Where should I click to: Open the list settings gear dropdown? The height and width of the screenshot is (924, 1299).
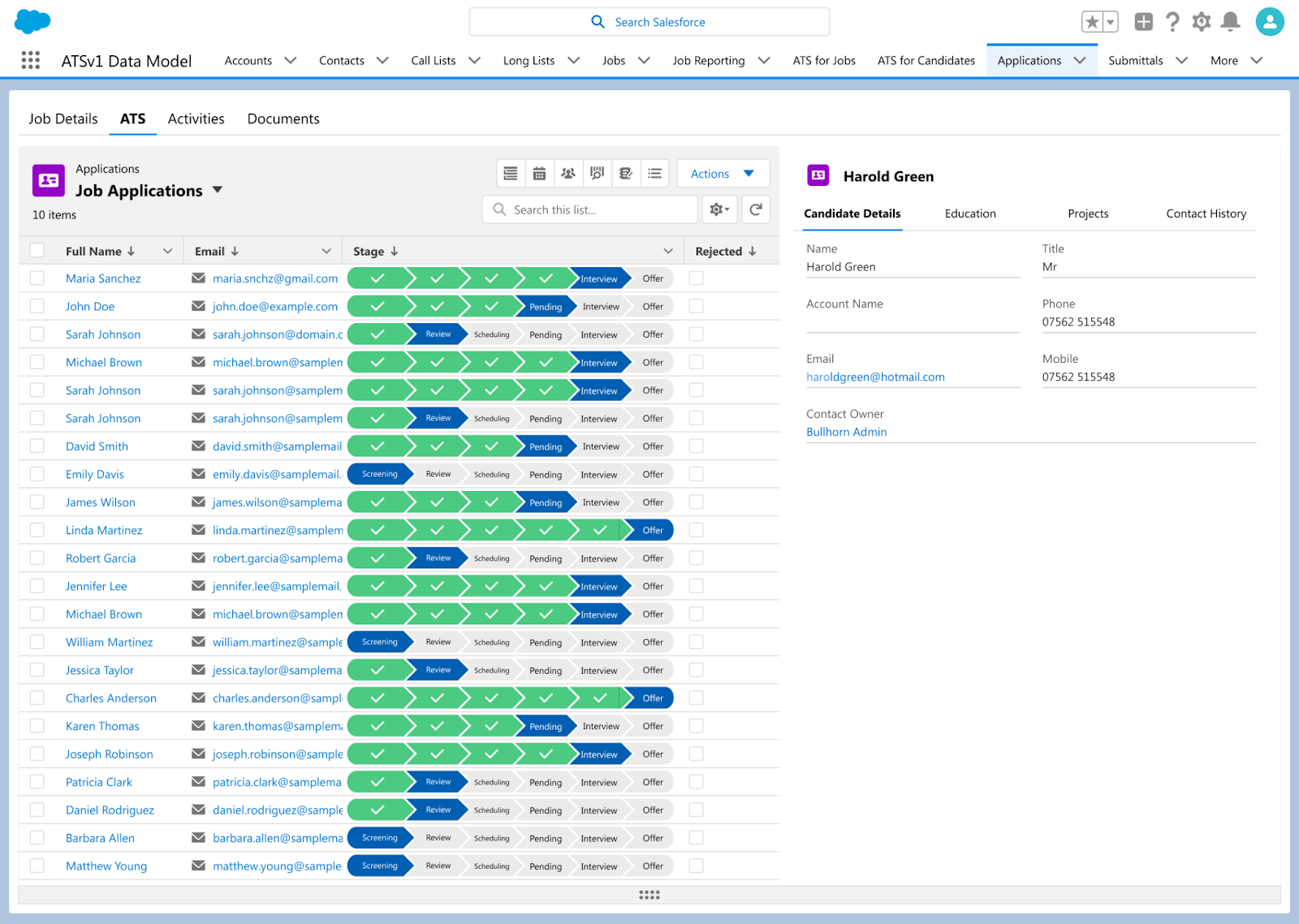[719, 209]
